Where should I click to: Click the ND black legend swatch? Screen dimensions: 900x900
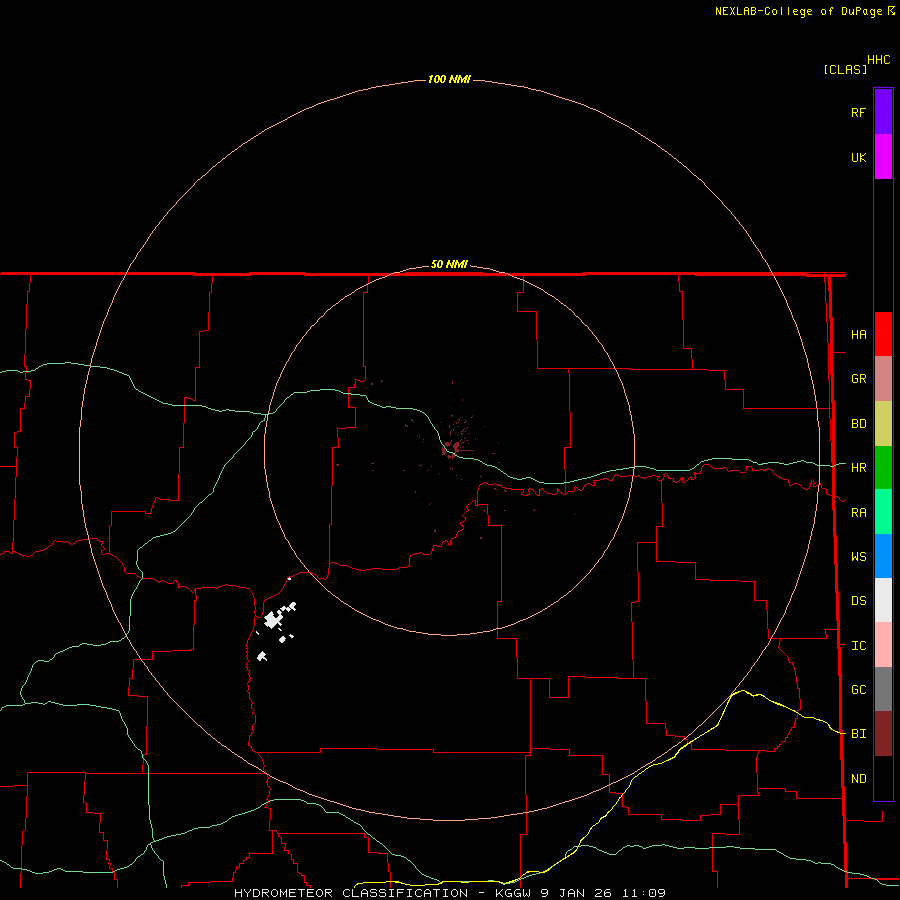click(883, 778)
